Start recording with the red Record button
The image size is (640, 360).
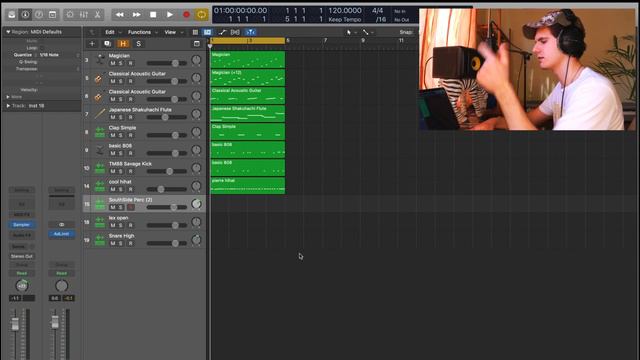point(186,15)
